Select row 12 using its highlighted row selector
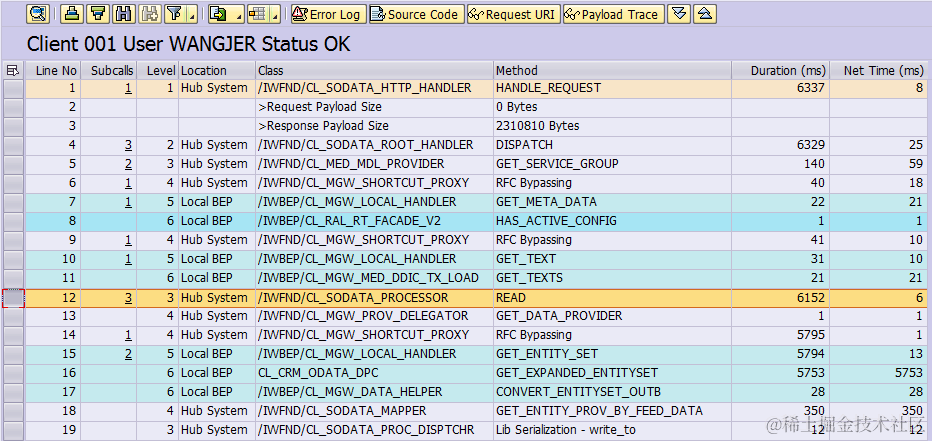 click(x=13, y=298)
